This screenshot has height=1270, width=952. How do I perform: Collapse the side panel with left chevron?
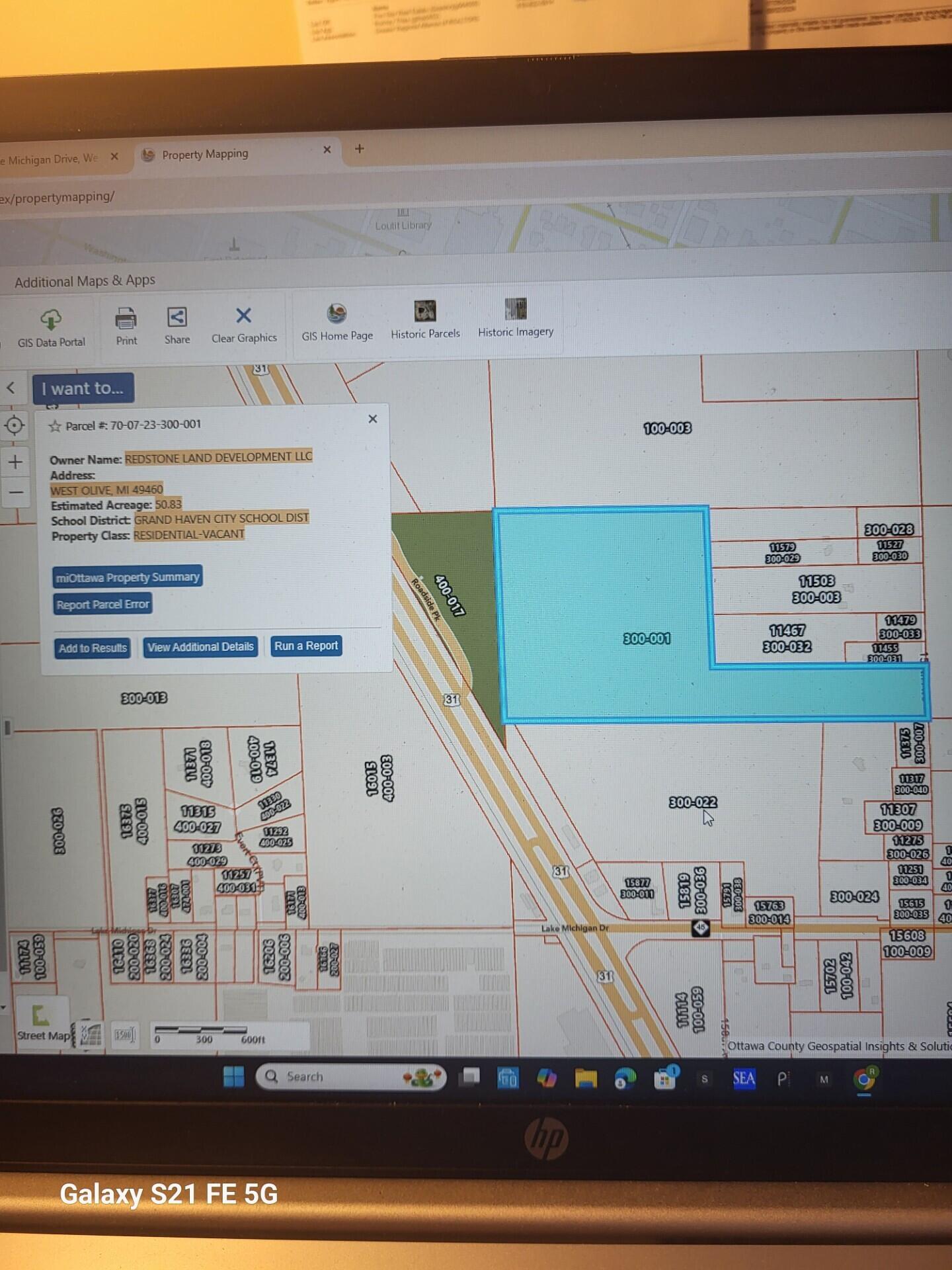[11, 388]
